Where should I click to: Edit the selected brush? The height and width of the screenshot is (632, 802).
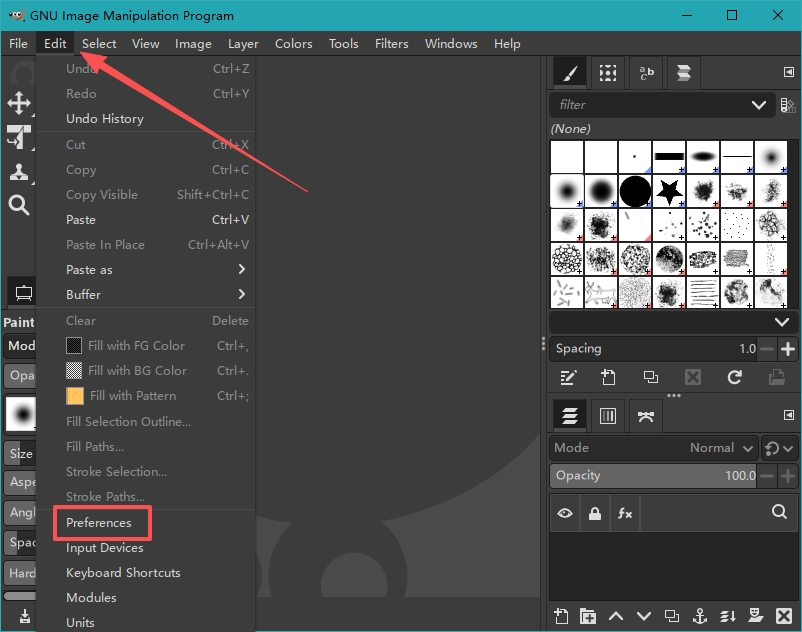pos(568,377)
